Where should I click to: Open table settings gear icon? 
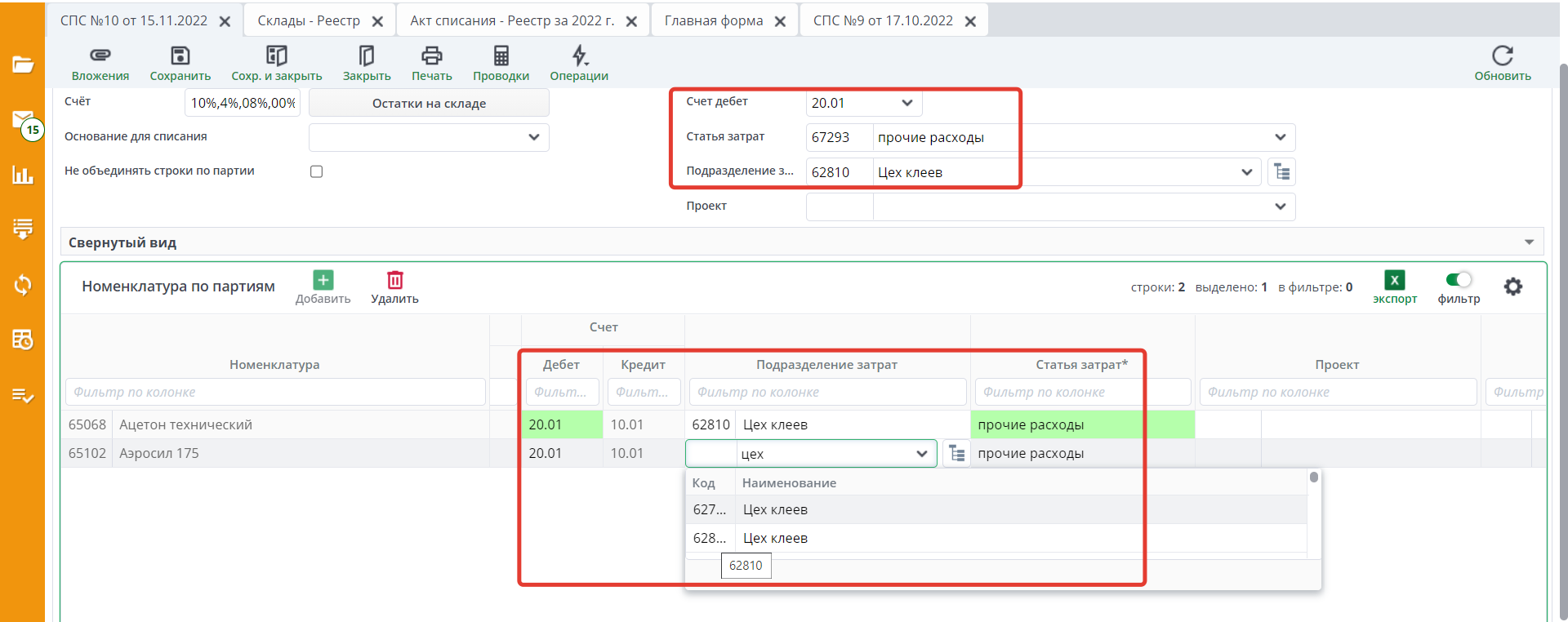[x=1512, y=287]
